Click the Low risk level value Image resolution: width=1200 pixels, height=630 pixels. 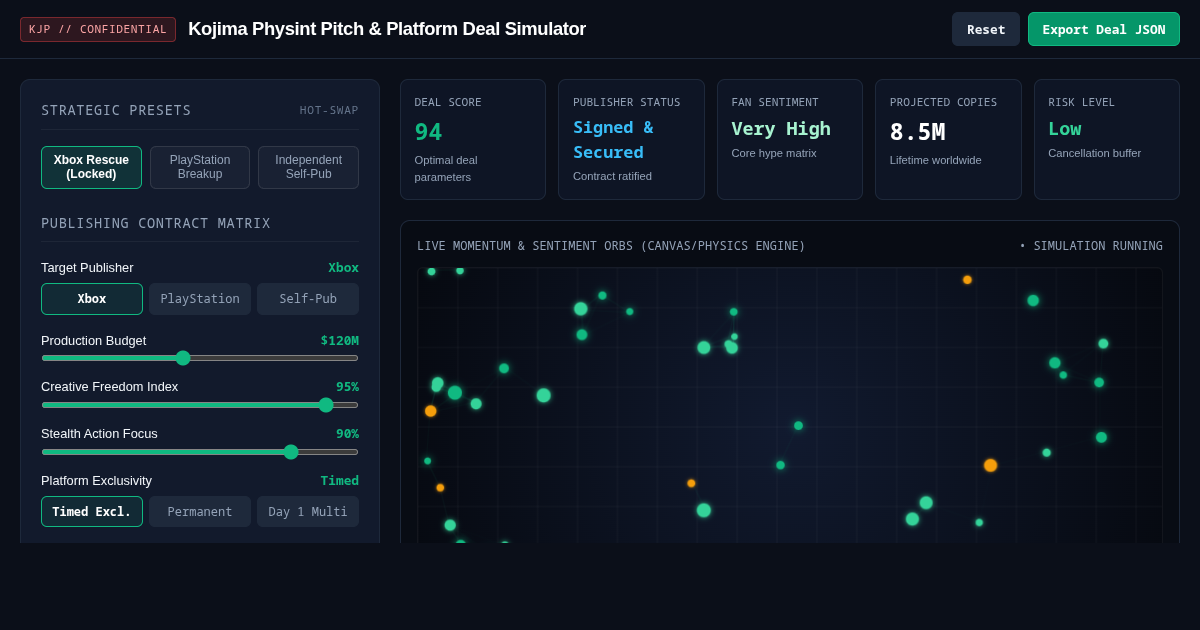pos(1064,129)
